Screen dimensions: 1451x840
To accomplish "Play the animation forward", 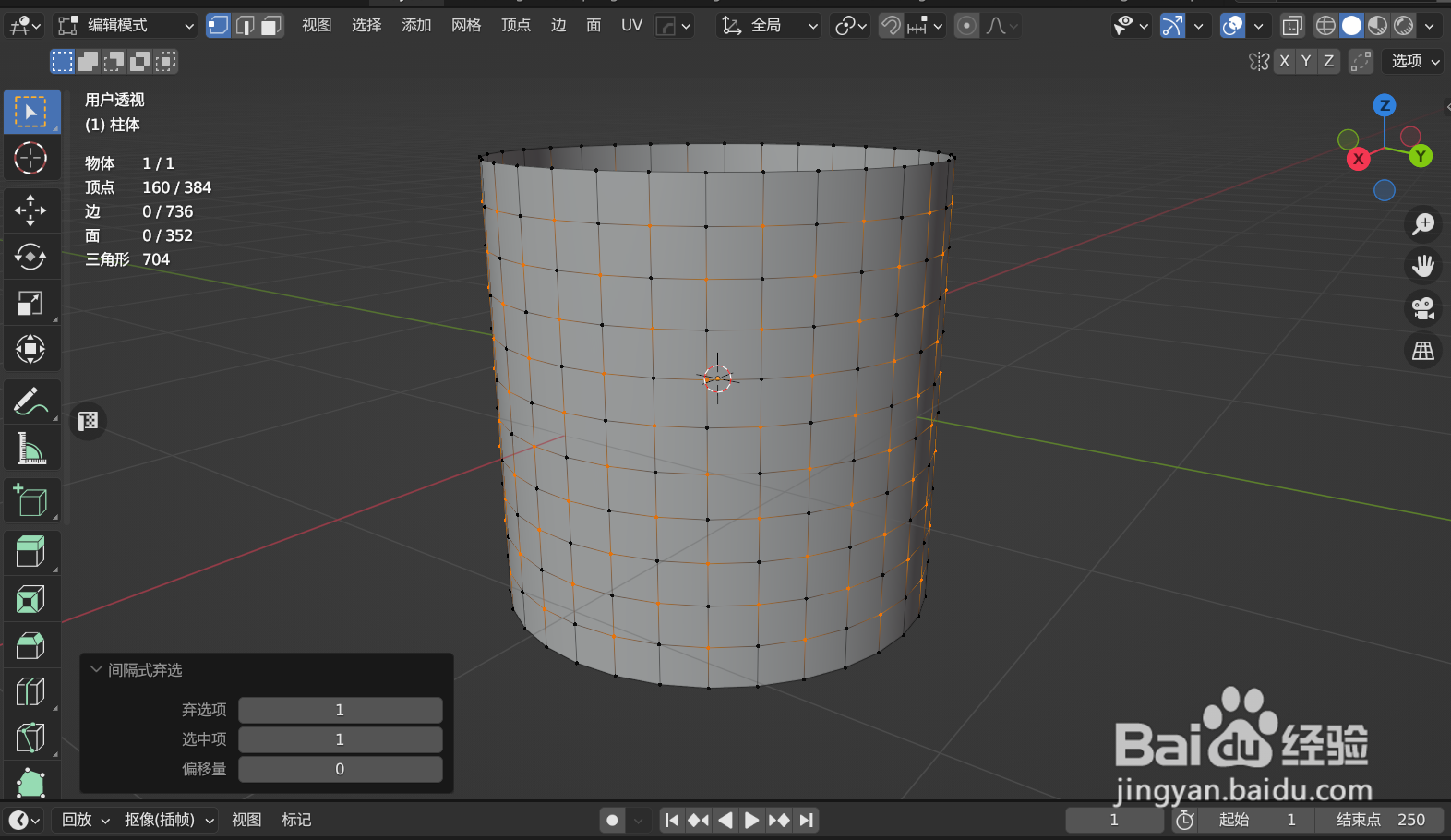I will [752, 820].
